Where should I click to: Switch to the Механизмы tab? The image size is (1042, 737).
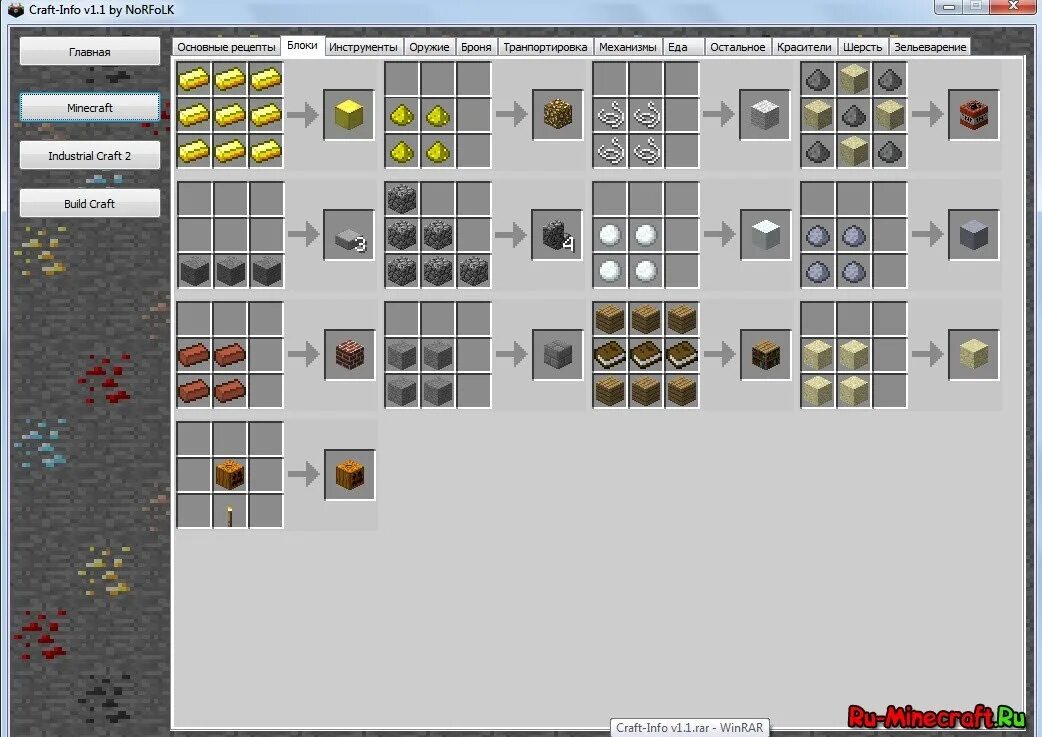click(x=628, y=47)
